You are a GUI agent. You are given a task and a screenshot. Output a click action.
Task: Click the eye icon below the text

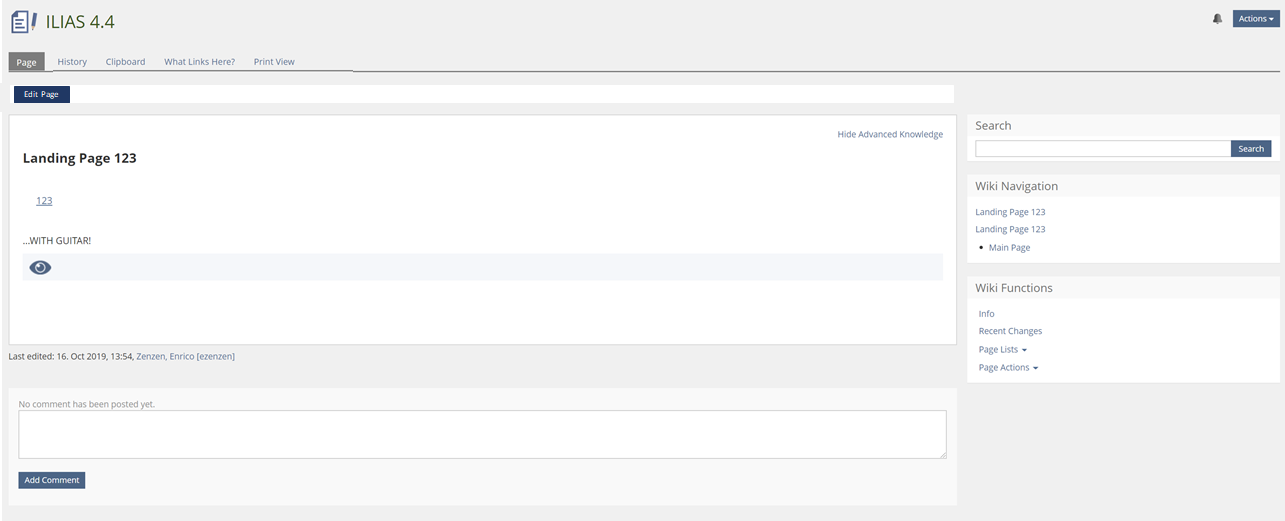click(40, 267)
